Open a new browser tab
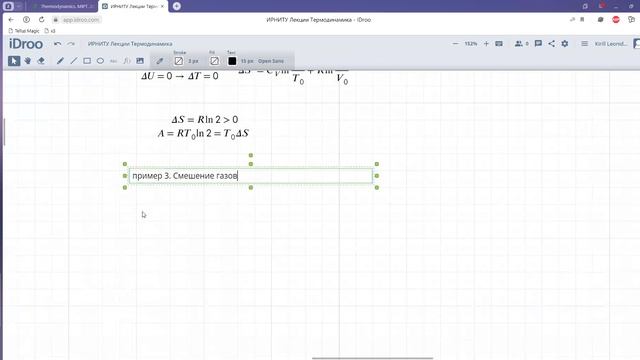The height and width of the screenshot is (360, 640). tap(176, 6)
